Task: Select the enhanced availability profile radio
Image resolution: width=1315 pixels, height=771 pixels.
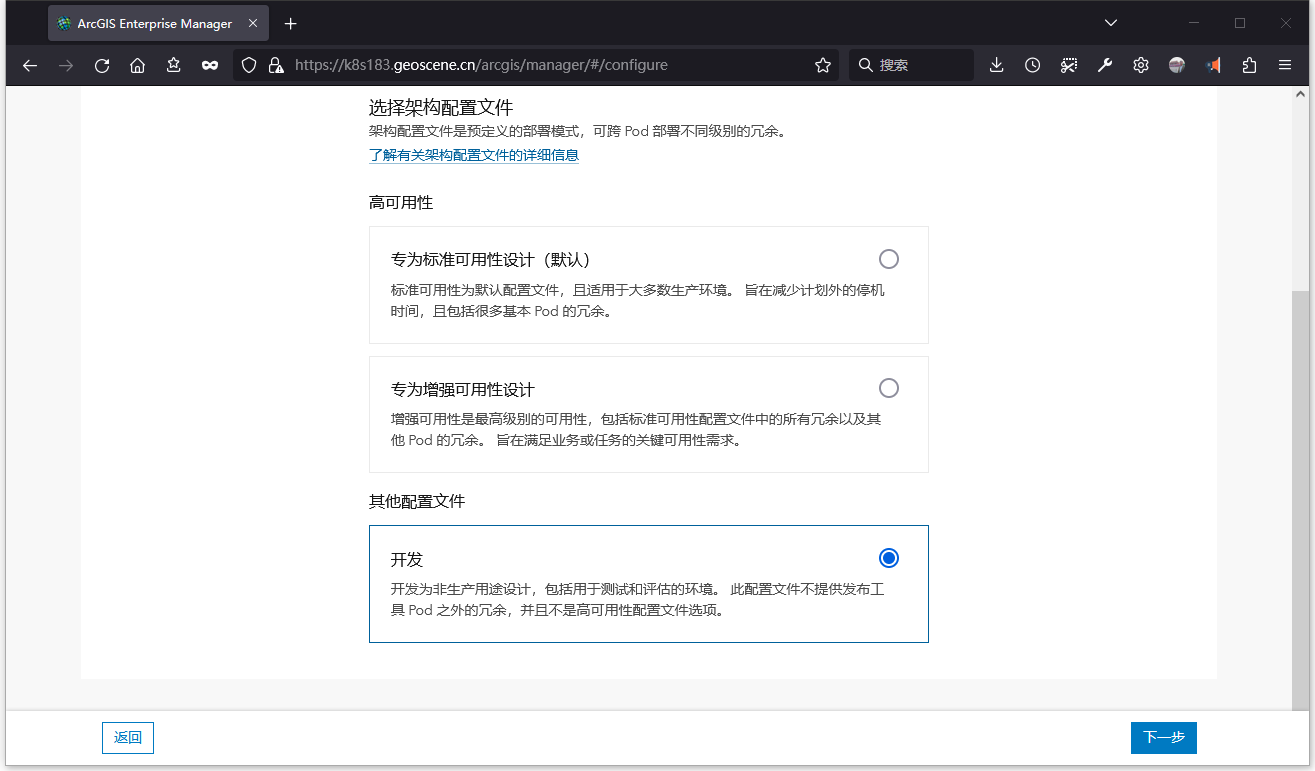Action: click(889, 388)
